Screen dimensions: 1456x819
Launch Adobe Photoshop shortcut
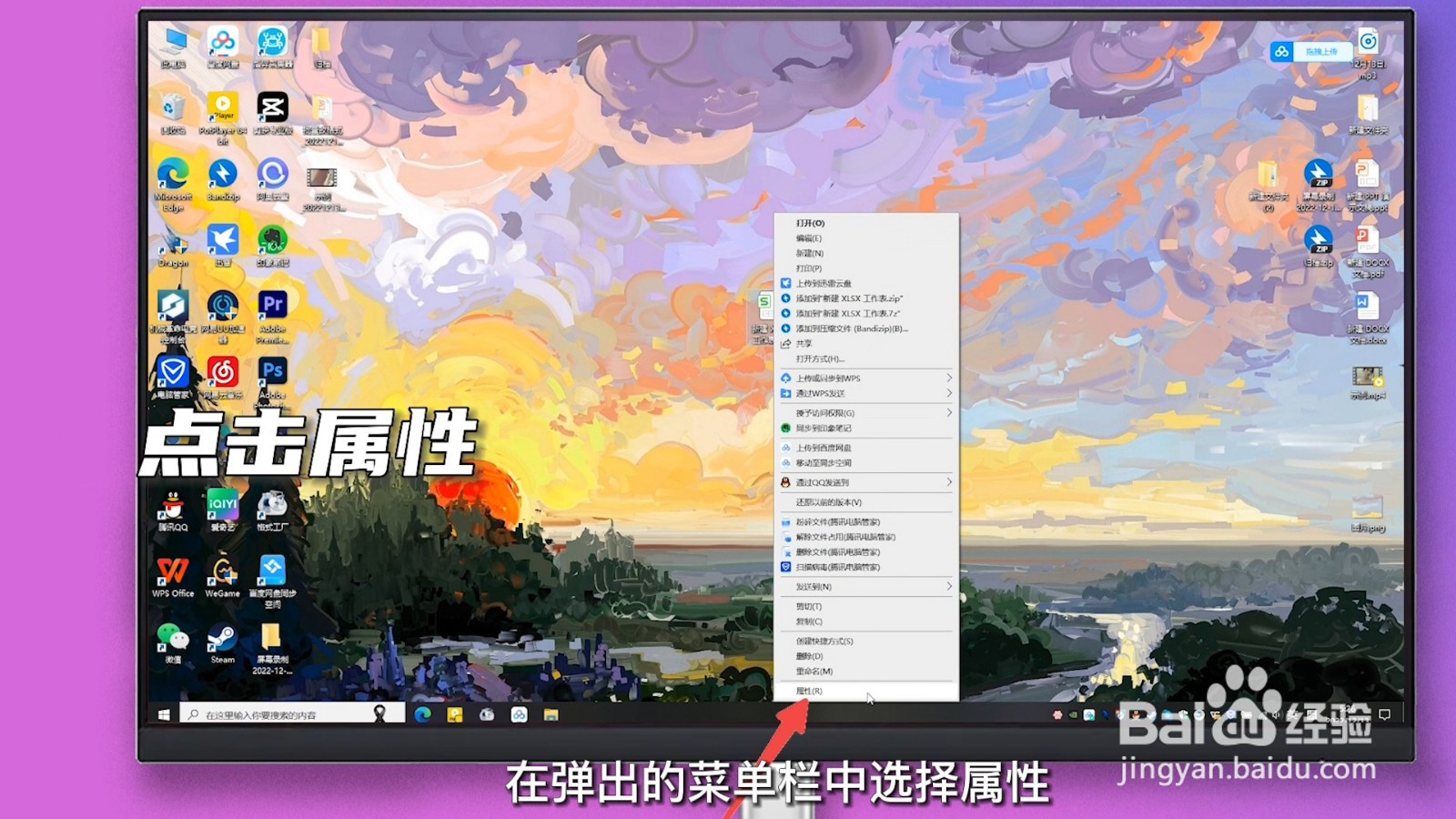pyautogui.click(x=272, y=379)
